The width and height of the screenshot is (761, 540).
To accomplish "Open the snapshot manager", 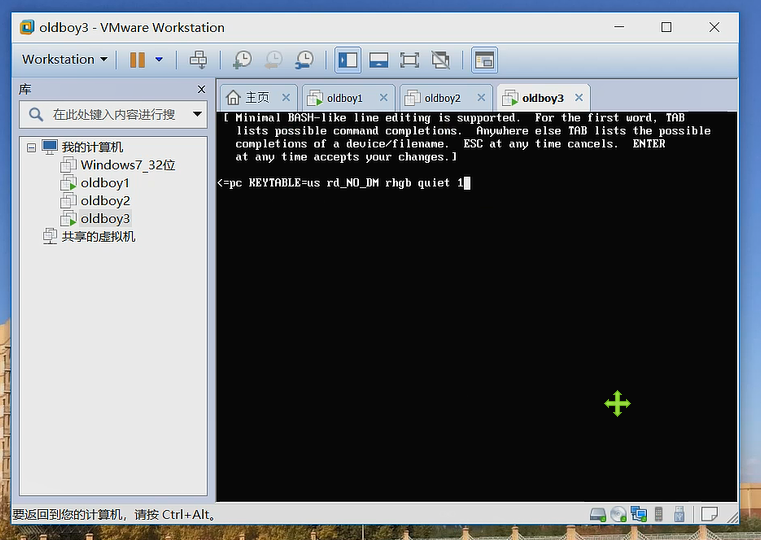I will click(x=304, y=60).
